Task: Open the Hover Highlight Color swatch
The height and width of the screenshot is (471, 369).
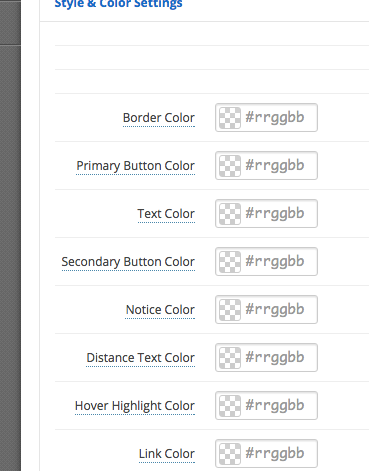Action: click(230, 406)
